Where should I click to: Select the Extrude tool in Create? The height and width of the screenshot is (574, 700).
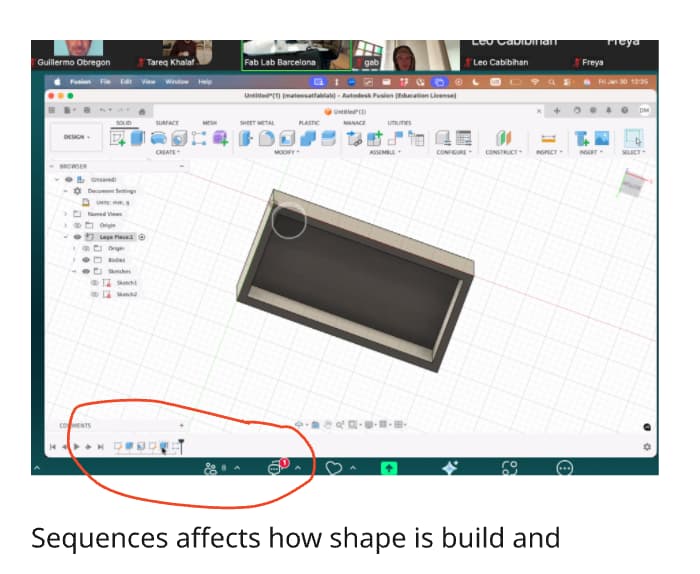[138, 138]
